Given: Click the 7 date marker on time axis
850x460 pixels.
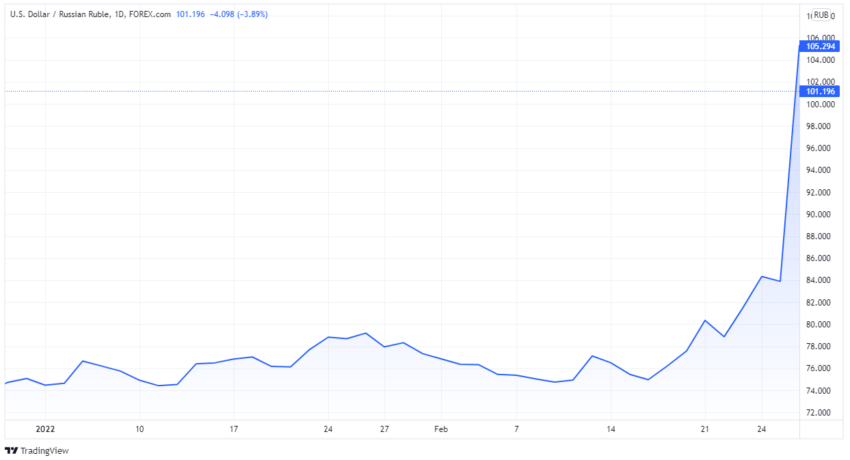Looking at the screenshot, I should point(517,429).
